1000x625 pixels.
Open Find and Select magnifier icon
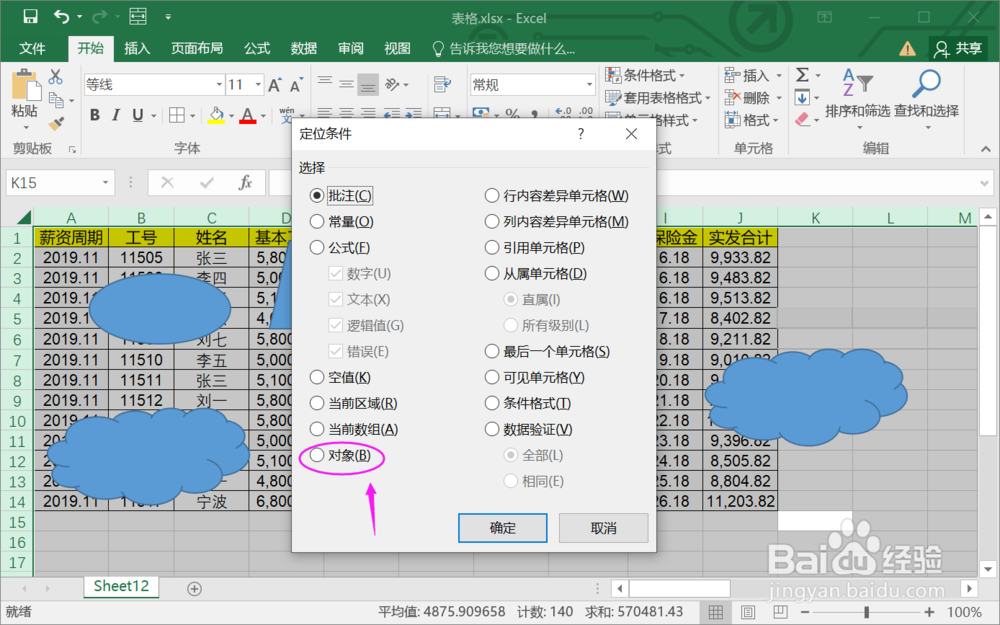[926, 81]
